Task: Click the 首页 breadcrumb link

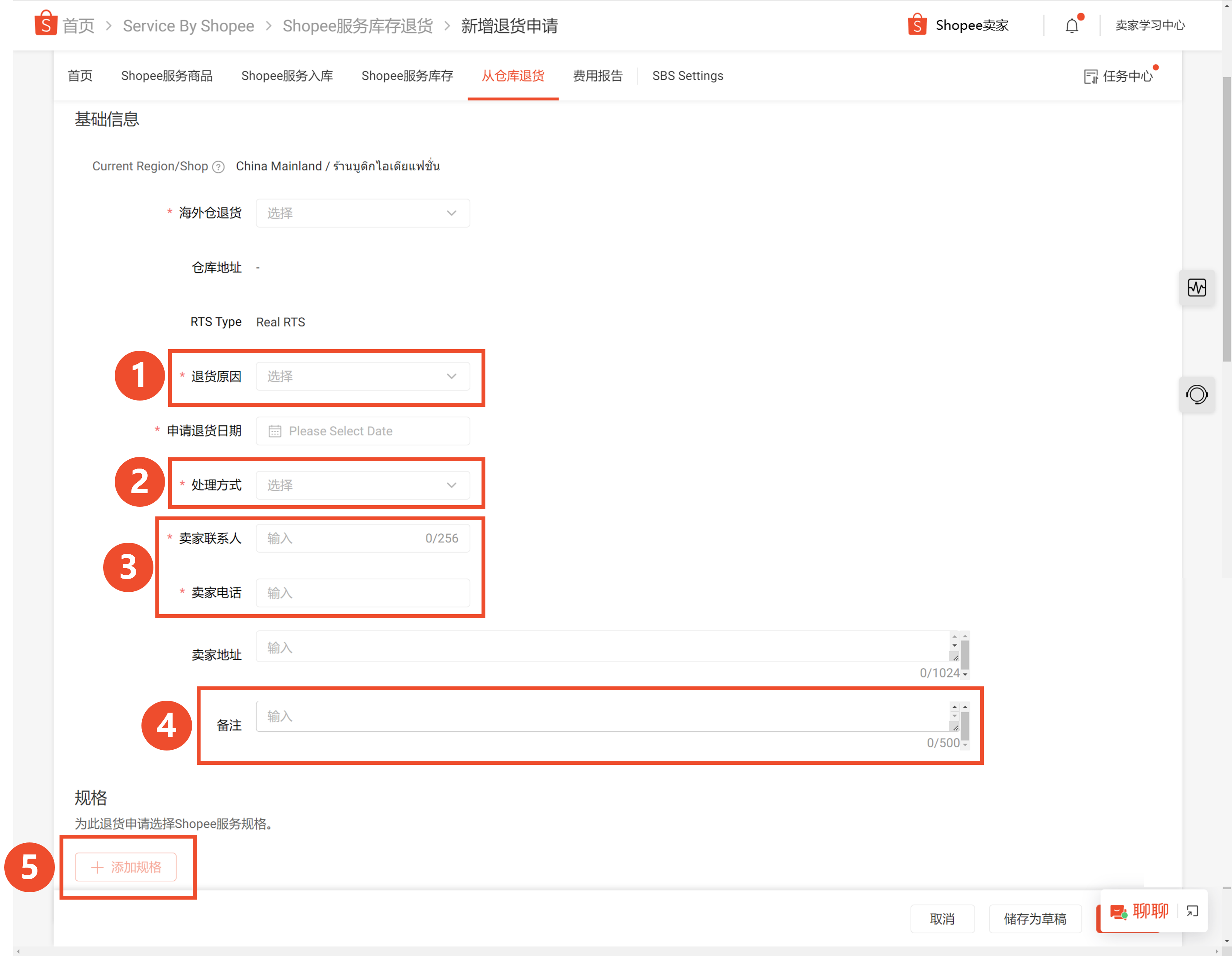Action: point(78,26)
